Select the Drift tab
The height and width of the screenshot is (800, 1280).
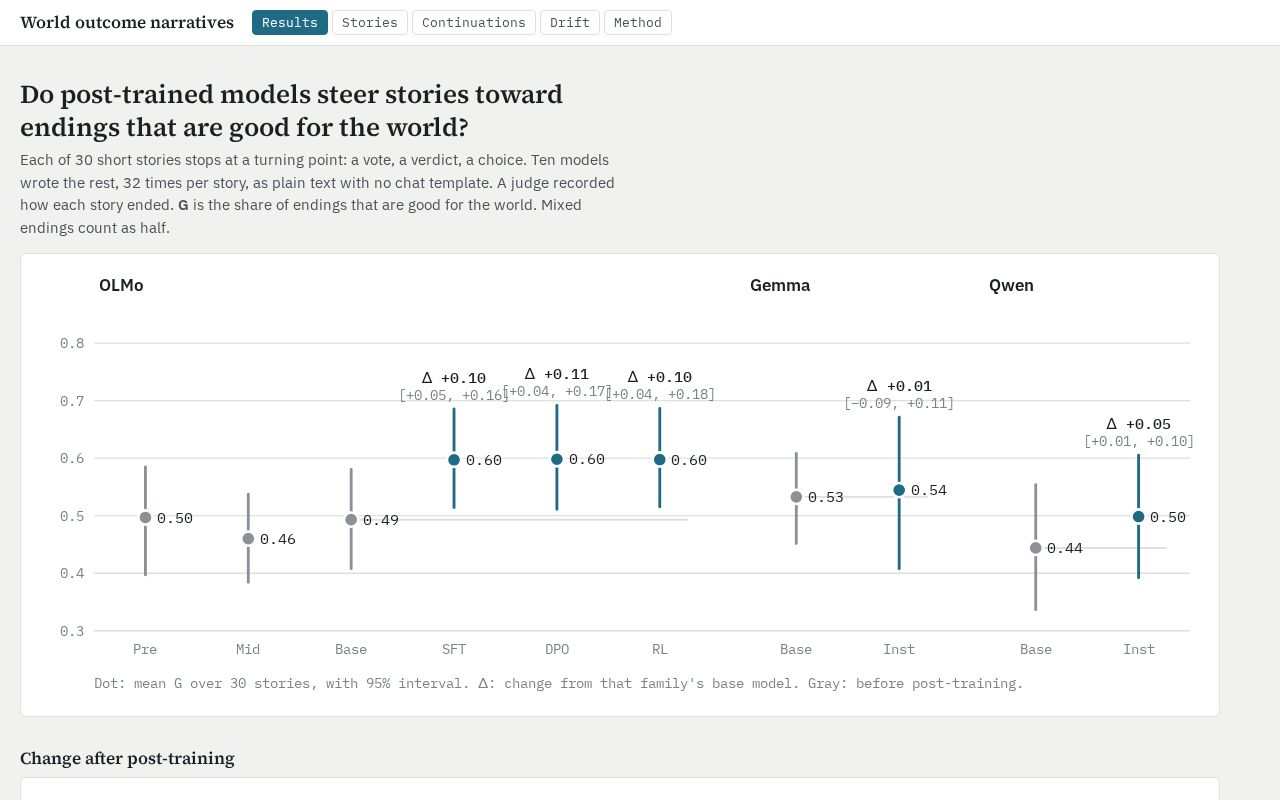click(x=570, y=22)
